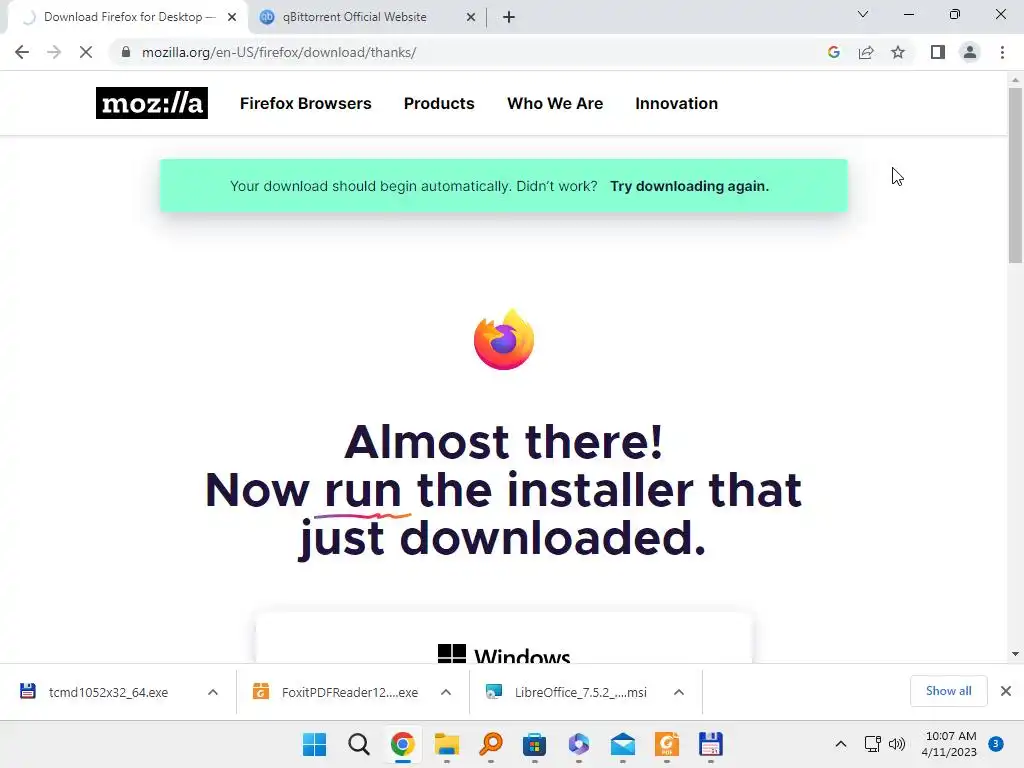This screenshot has height=768, width=1024.
Task: Open the LibreOffice_7.5.2 msi download
Action: [x=567, y=692]
